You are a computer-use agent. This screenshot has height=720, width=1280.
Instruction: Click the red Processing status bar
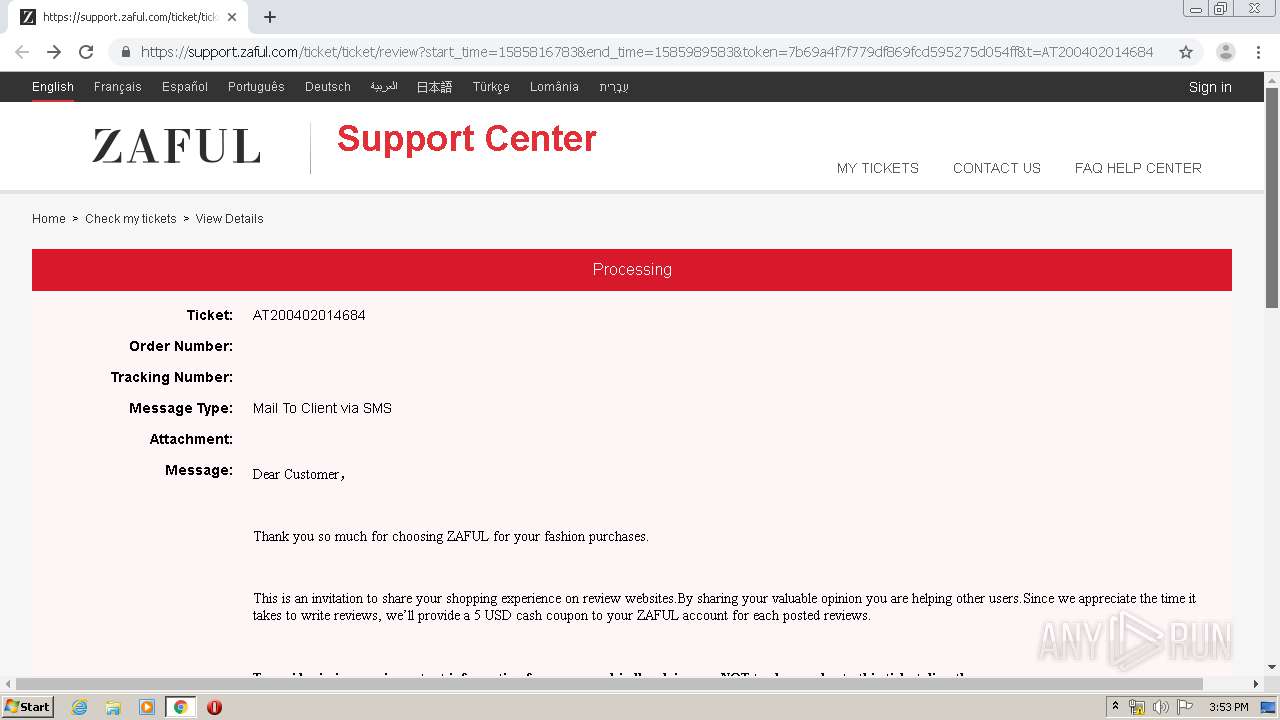632,270
